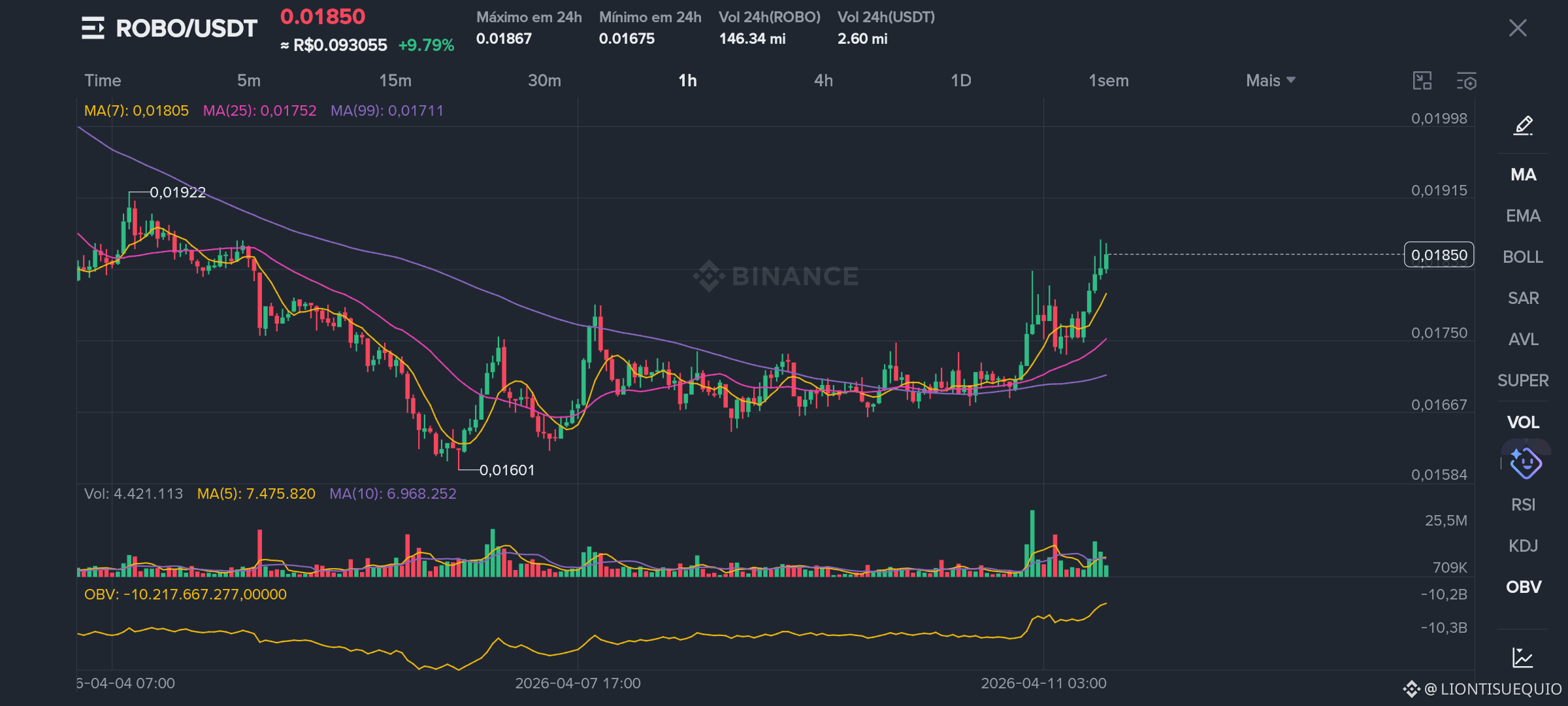Click the 146.34 mi ROBO volume

pyautogui.click(x=752, y=39)
